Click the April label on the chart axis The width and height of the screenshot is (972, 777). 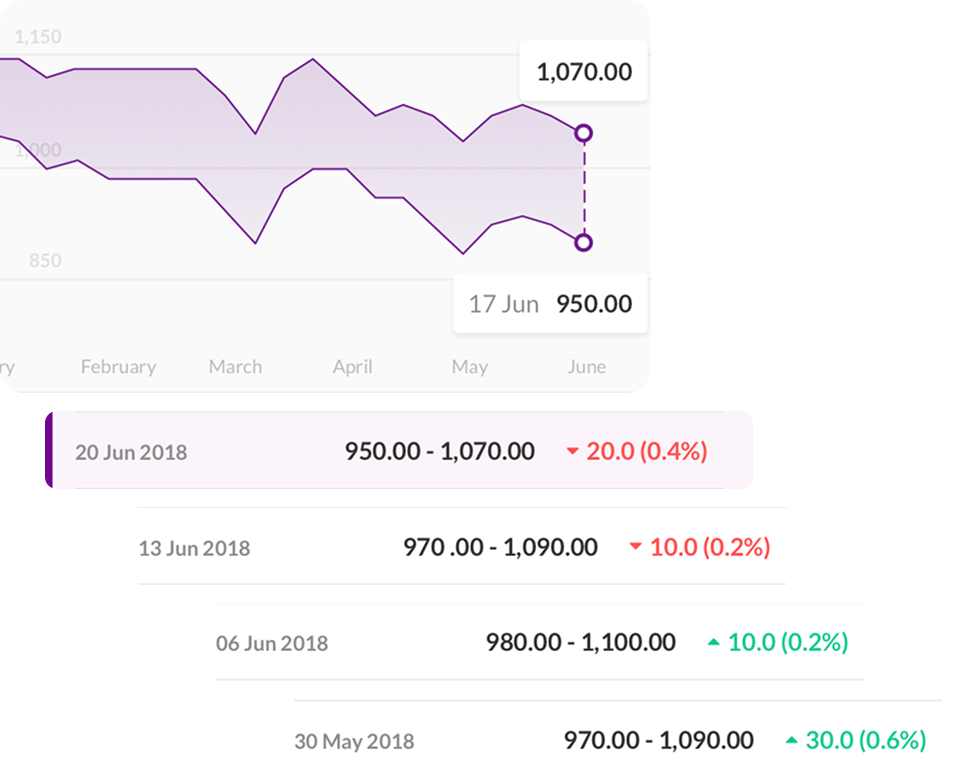point(352,367)
